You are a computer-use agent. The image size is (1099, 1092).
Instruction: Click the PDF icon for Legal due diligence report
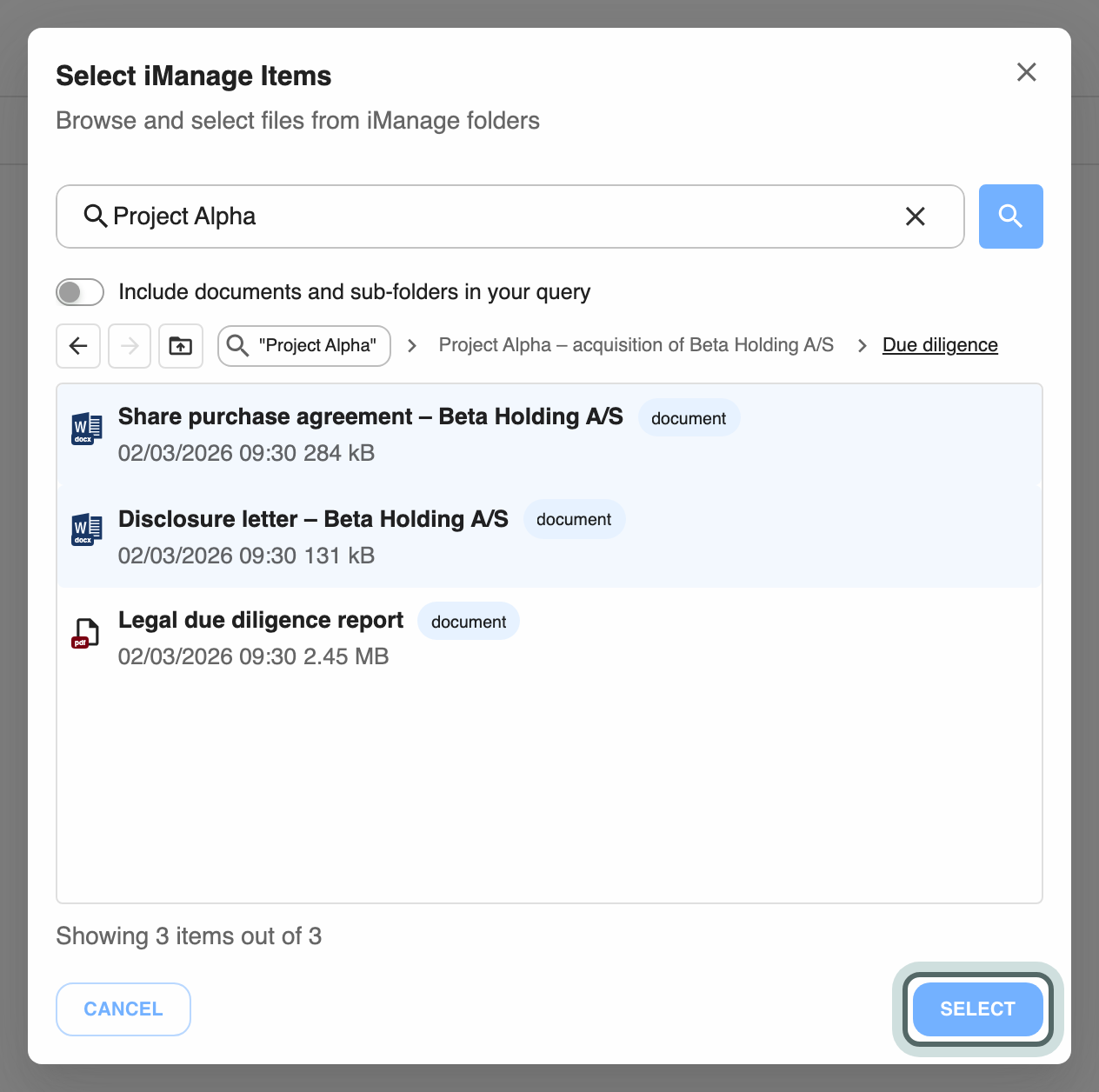[85, 633]
